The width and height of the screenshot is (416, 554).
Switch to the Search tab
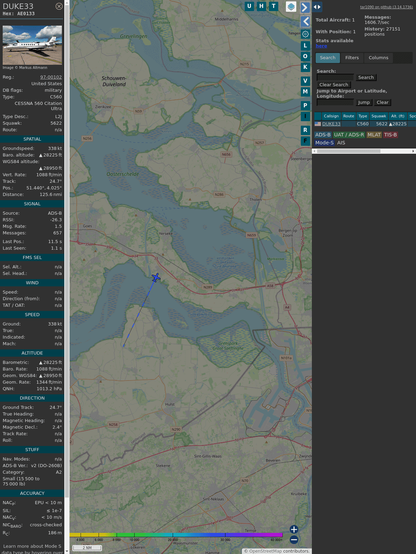pyautogui.click(x=328, y=58)
